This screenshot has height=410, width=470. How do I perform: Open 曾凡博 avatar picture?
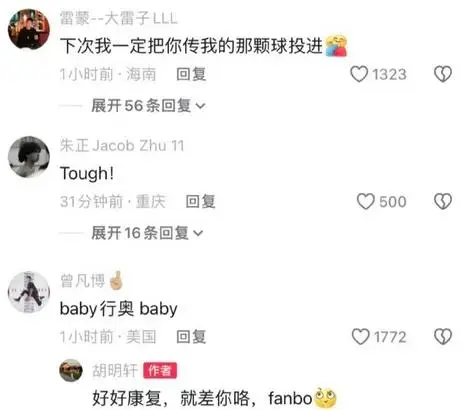(x=29, y=292)
